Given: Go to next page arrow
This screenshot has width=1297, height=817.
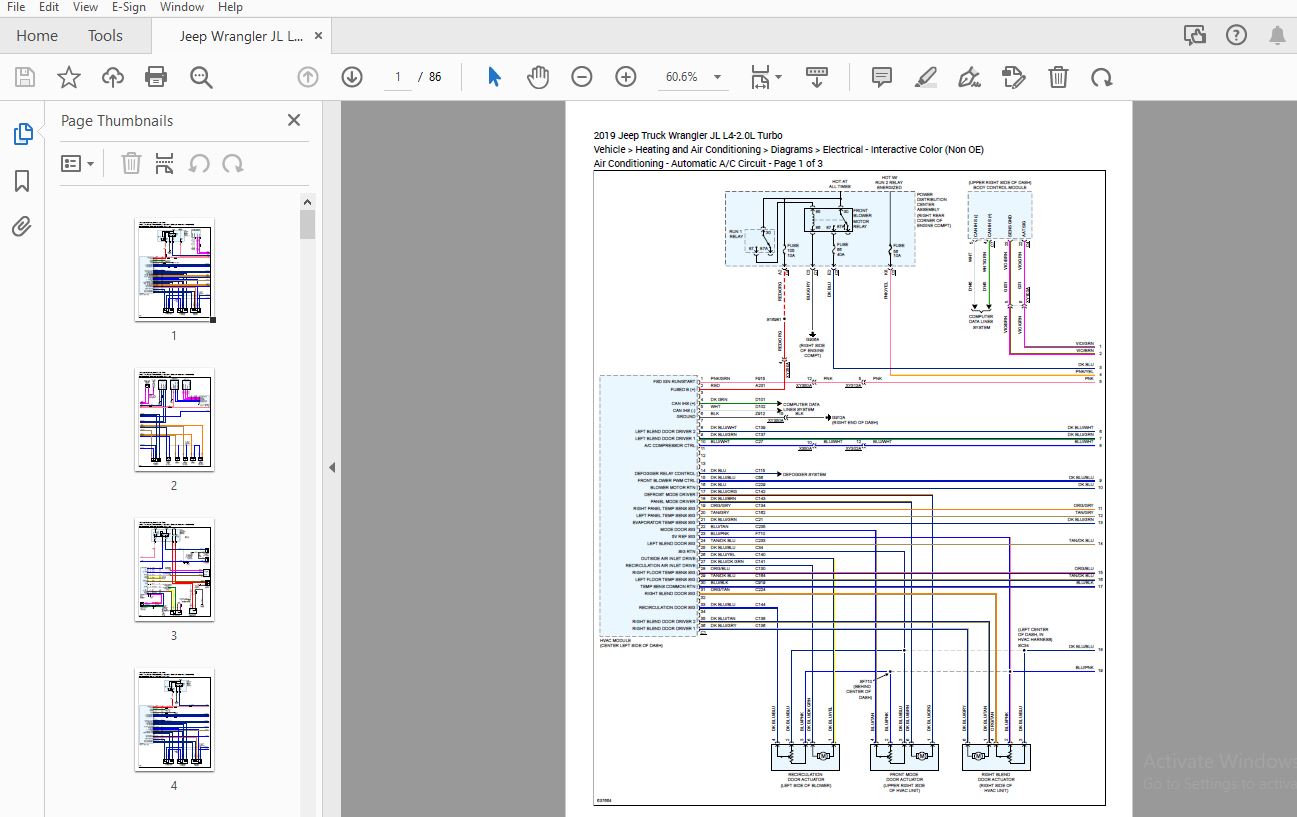Looking at the screenshot, I should (x=352, y=77).
